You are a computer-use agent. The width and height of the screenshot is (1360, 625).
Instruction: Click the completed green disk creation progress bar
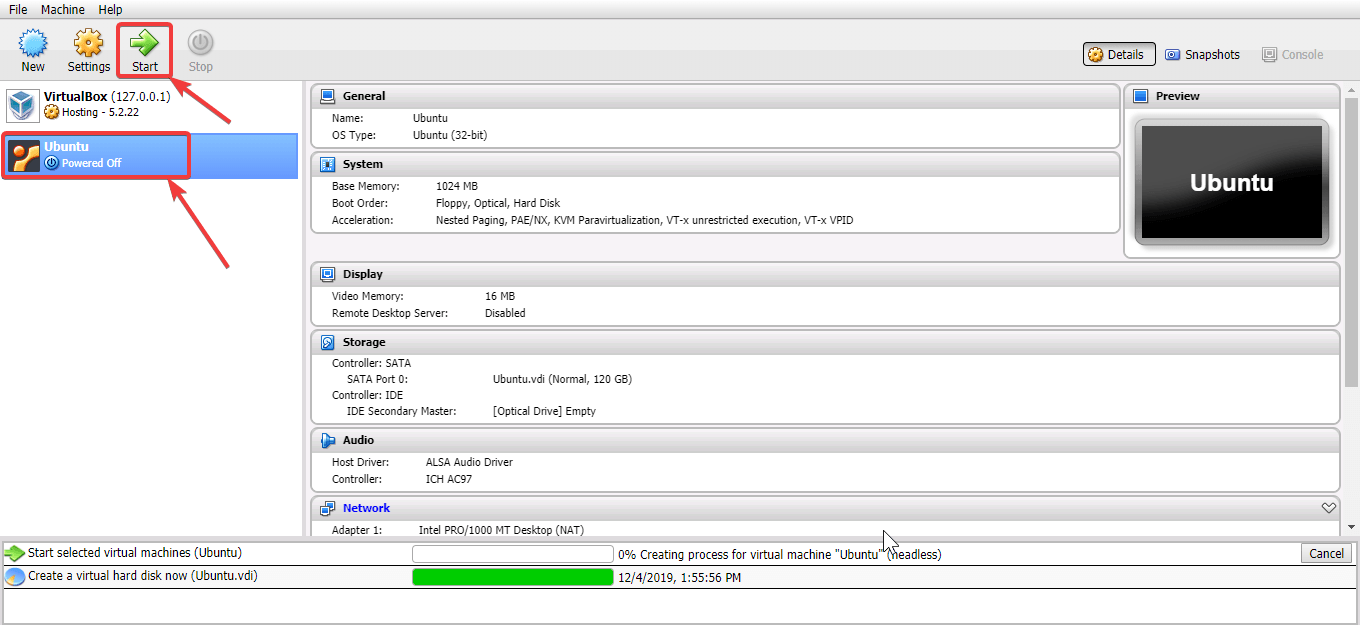coord(513,577)
